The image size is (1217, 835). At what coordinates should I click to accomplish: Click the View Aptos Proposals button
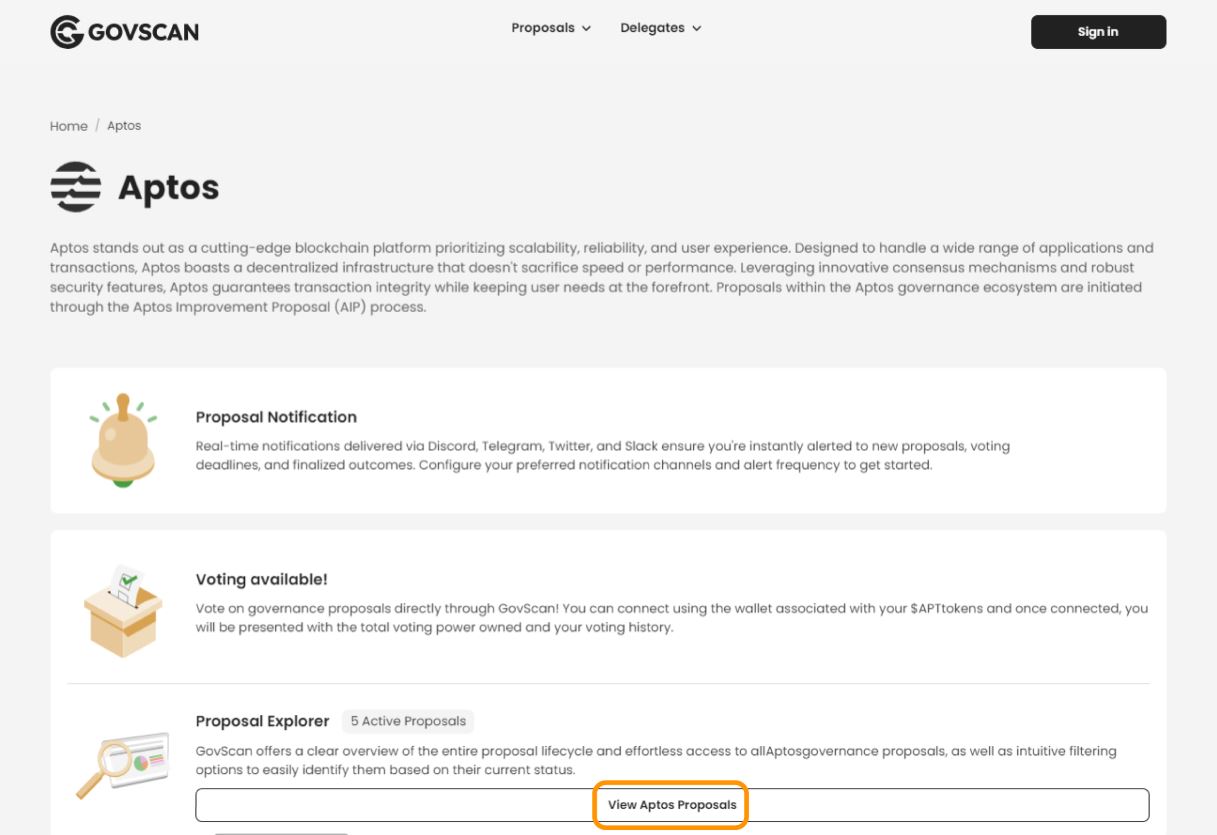click(670, 803)
